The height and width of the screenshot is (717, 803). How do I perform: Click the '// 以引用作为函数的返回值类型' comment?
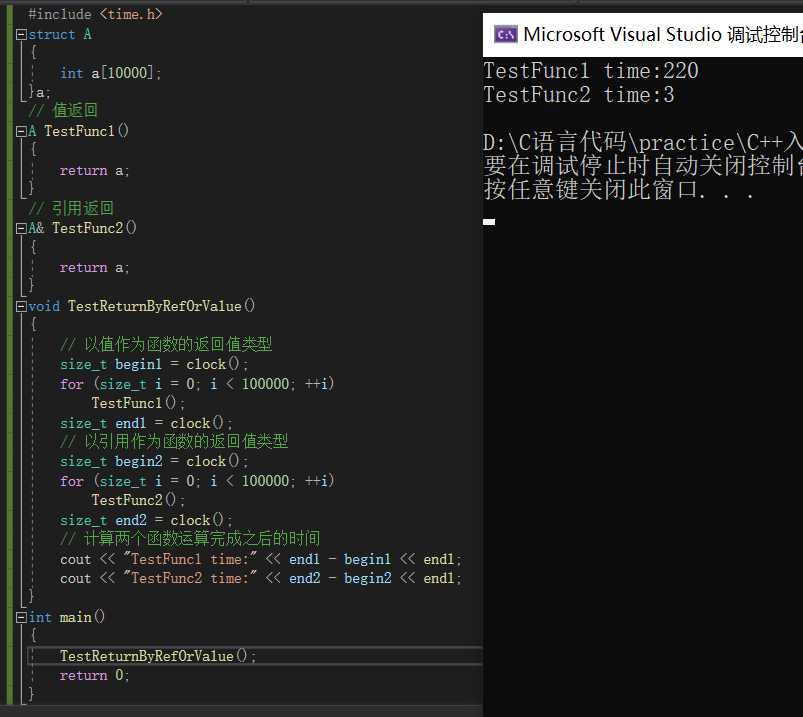click(x=174, y=441)
